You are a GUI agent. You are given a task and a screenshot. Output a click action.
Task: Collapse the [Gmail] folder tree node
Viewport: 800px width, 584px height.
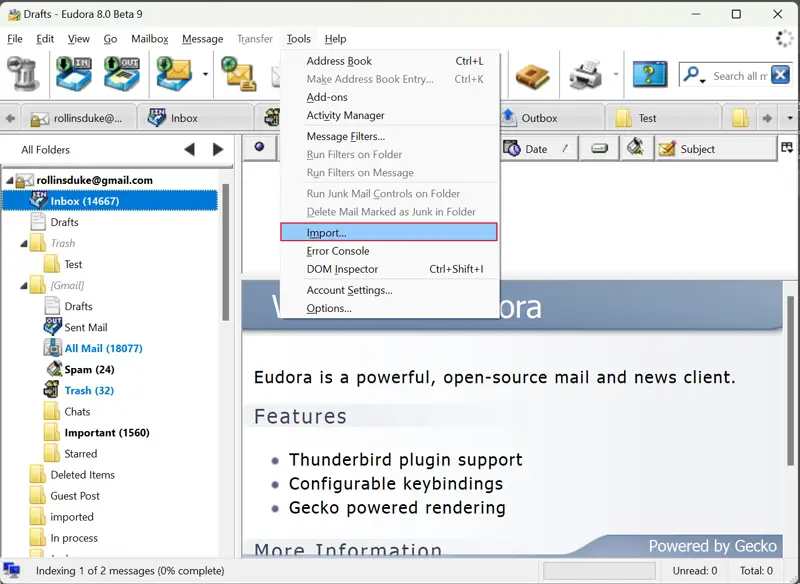[23, 286]
